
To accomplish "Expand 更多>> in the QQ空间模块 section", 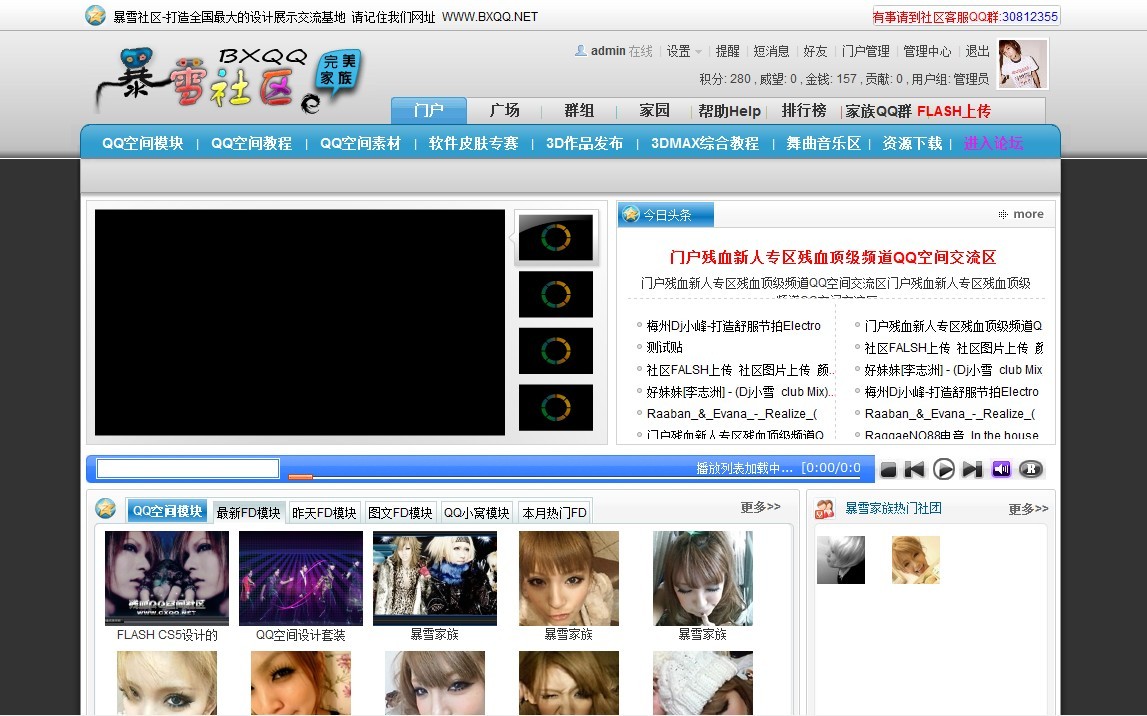I will click(x=760, y=508).
